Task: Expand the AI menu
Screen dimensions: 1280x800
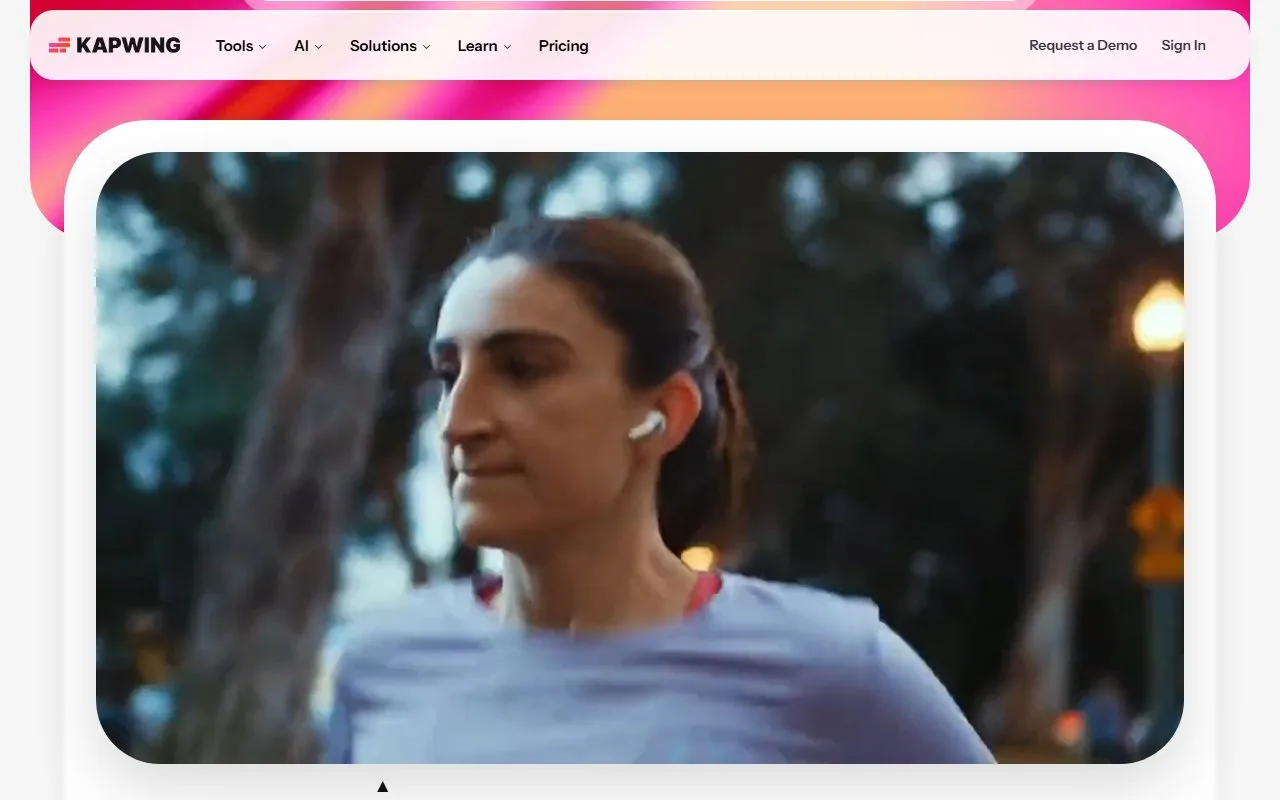Action: 308,46
